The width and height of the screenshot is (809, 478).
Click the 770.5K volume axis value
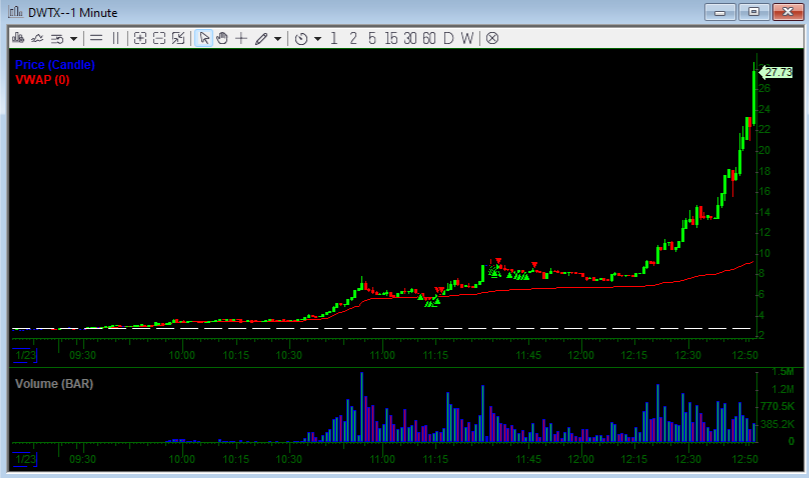(x=778, y=406)
